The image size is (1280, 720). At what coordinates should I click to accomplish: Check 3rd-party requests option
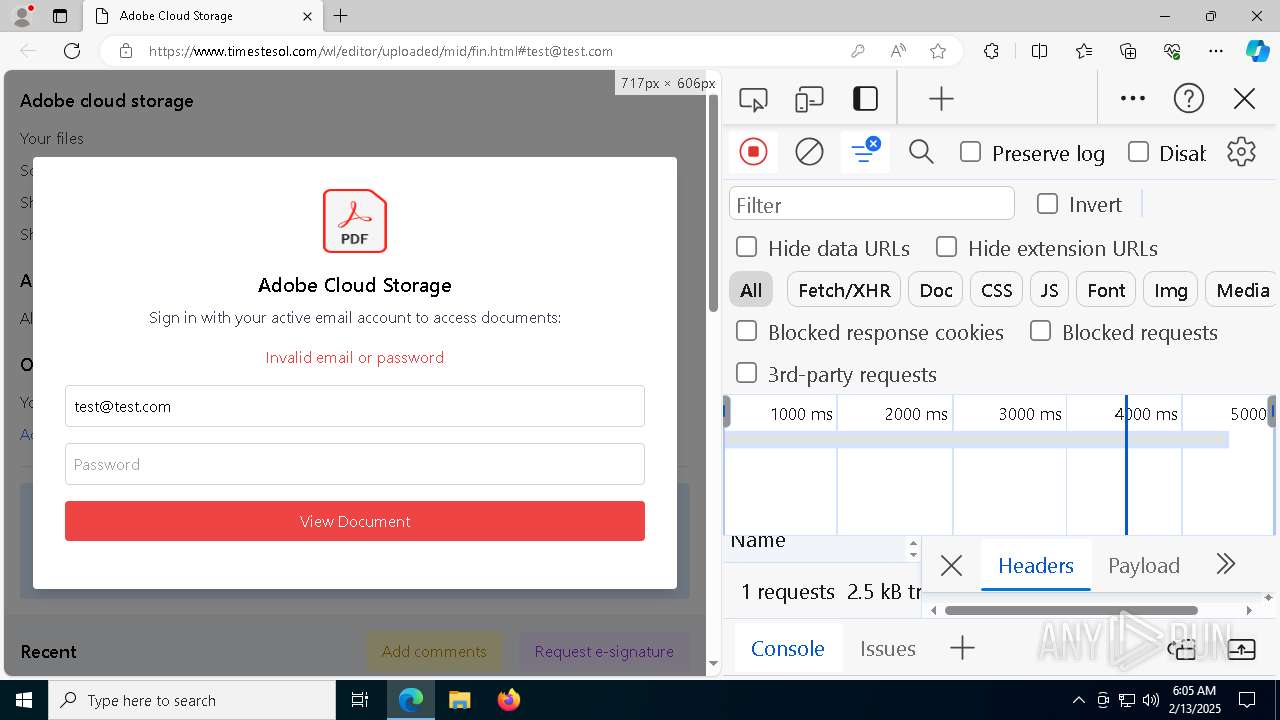[746, 373]
